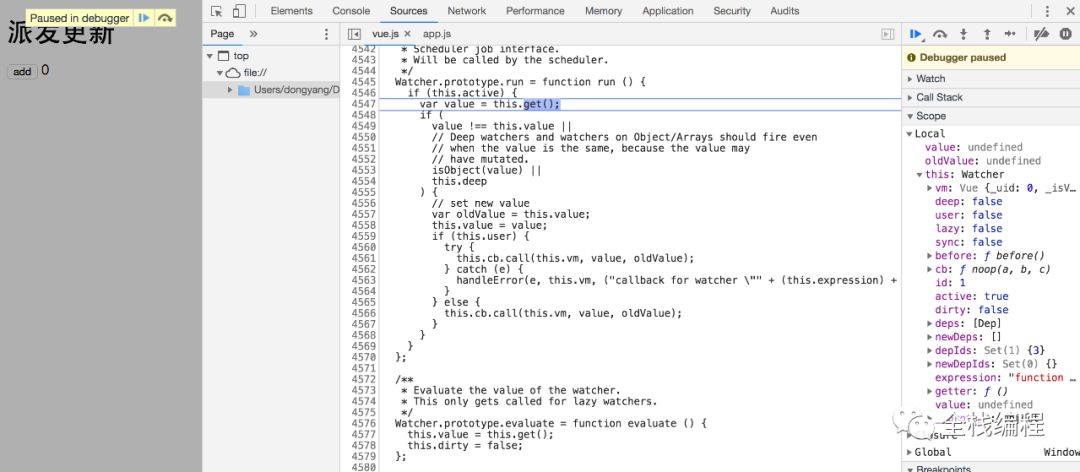Select the Sources panel tab
This screenshot has height=472, width=1080.
click(408, 11)
